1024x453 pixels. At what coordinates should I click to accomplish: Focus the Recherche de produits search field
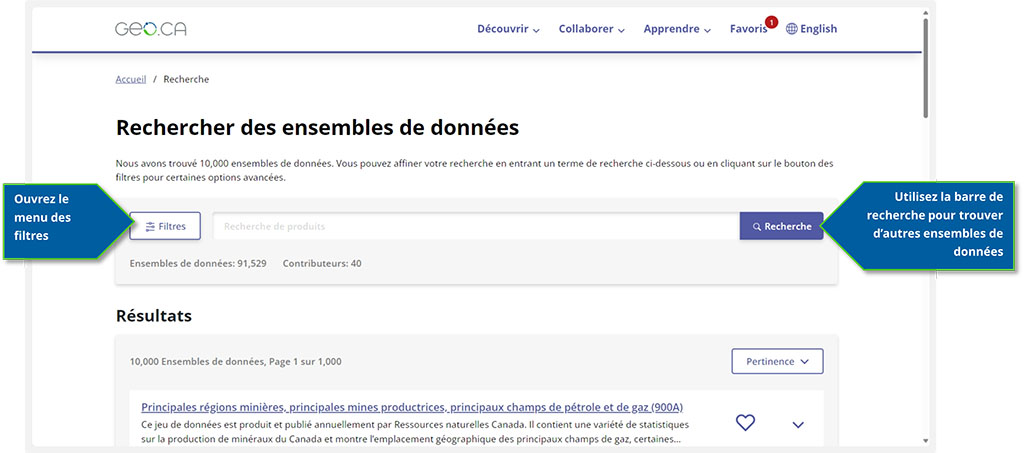[x=475, y=226]
